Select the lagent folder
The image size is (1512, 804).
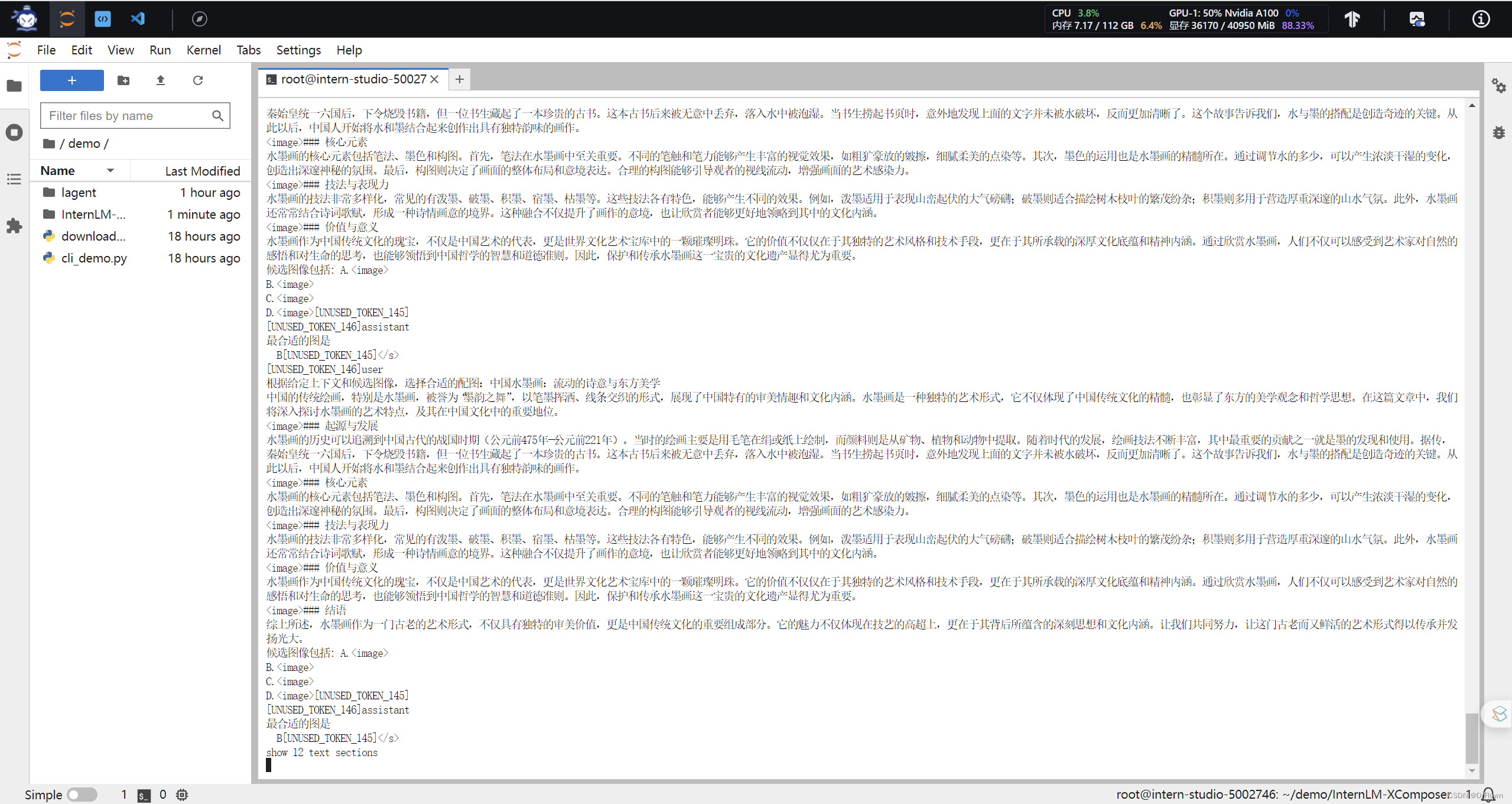coord(141,193)
